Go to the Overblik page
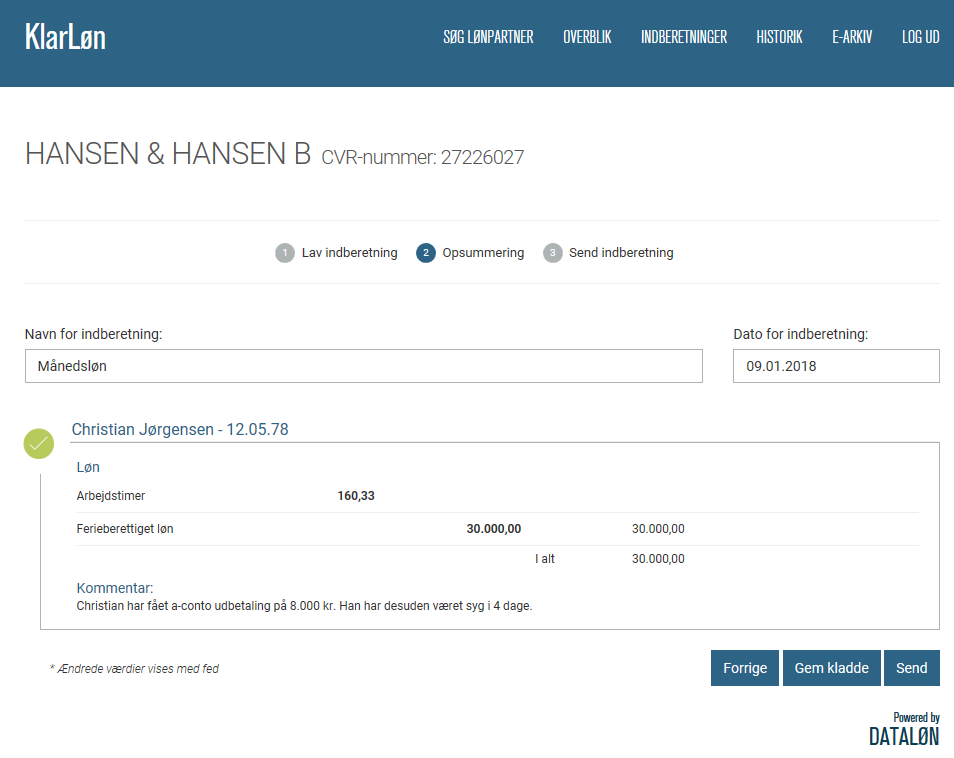 (x=587, y=37)
